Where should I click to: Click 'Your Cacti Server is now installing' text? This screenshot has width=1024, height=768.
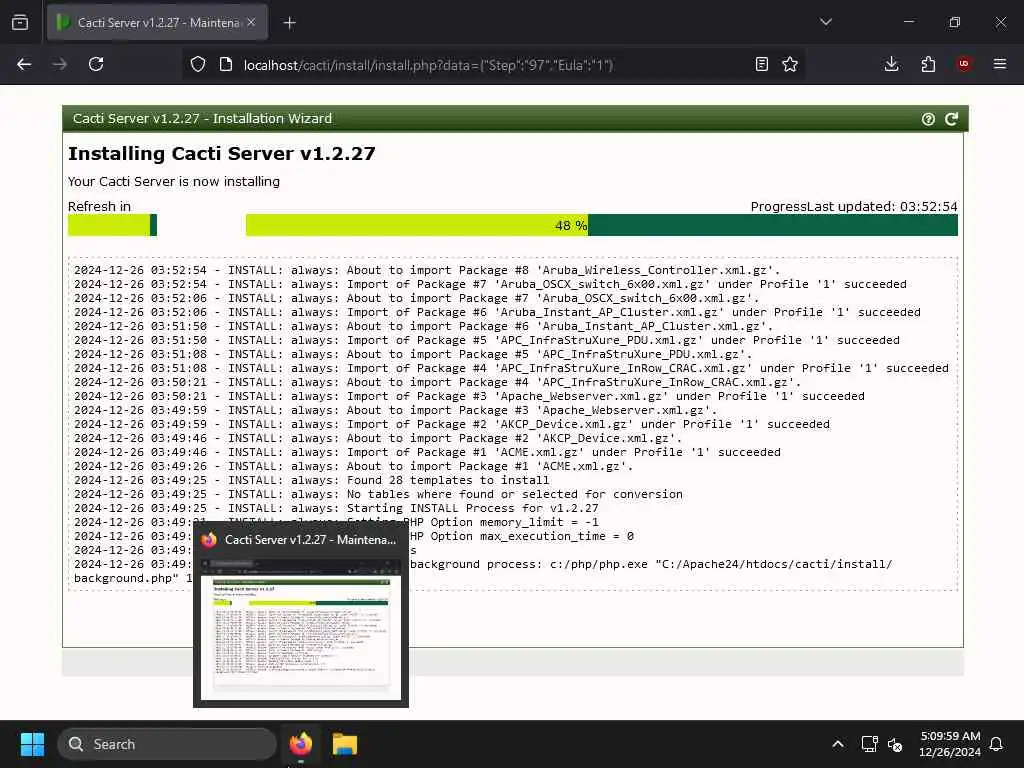point(174,182)
